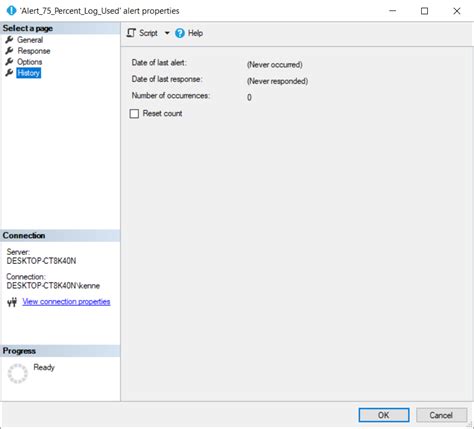The image size is (474, 429).
Task: Cancel the alert properties dialog
Action: pos(441,415)
